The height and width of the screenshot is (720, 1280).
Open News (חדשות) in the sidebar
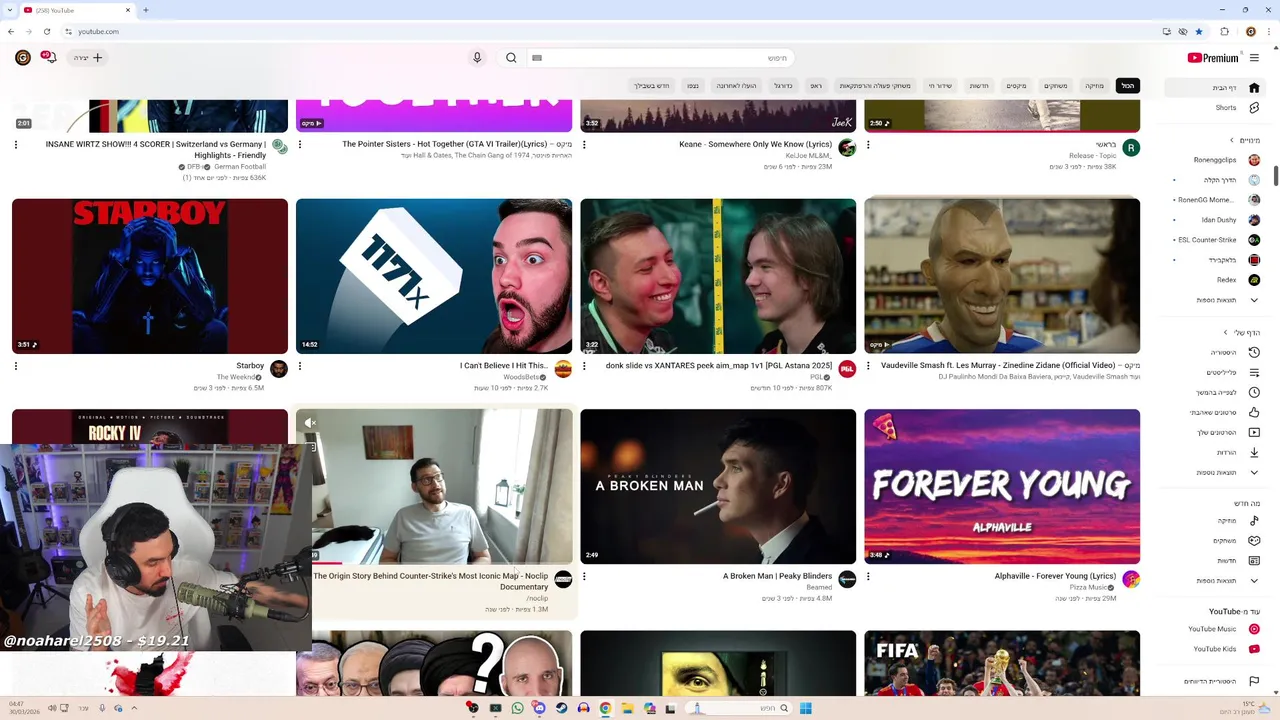coord(1226,561)
